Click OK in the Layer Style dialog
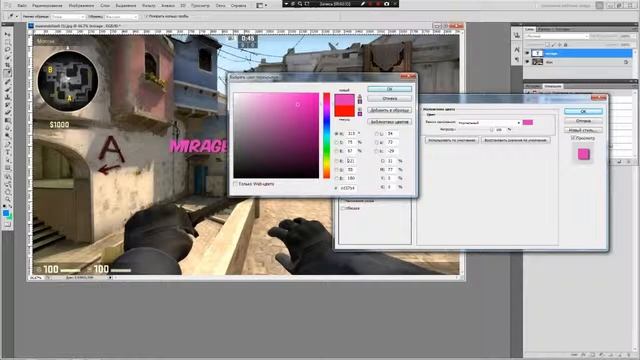 coord(583,111)
